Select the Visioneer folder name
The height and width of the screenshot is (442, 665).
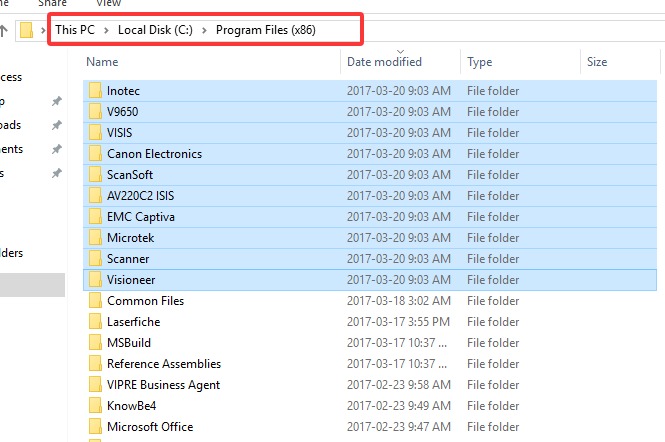[131, 280]
